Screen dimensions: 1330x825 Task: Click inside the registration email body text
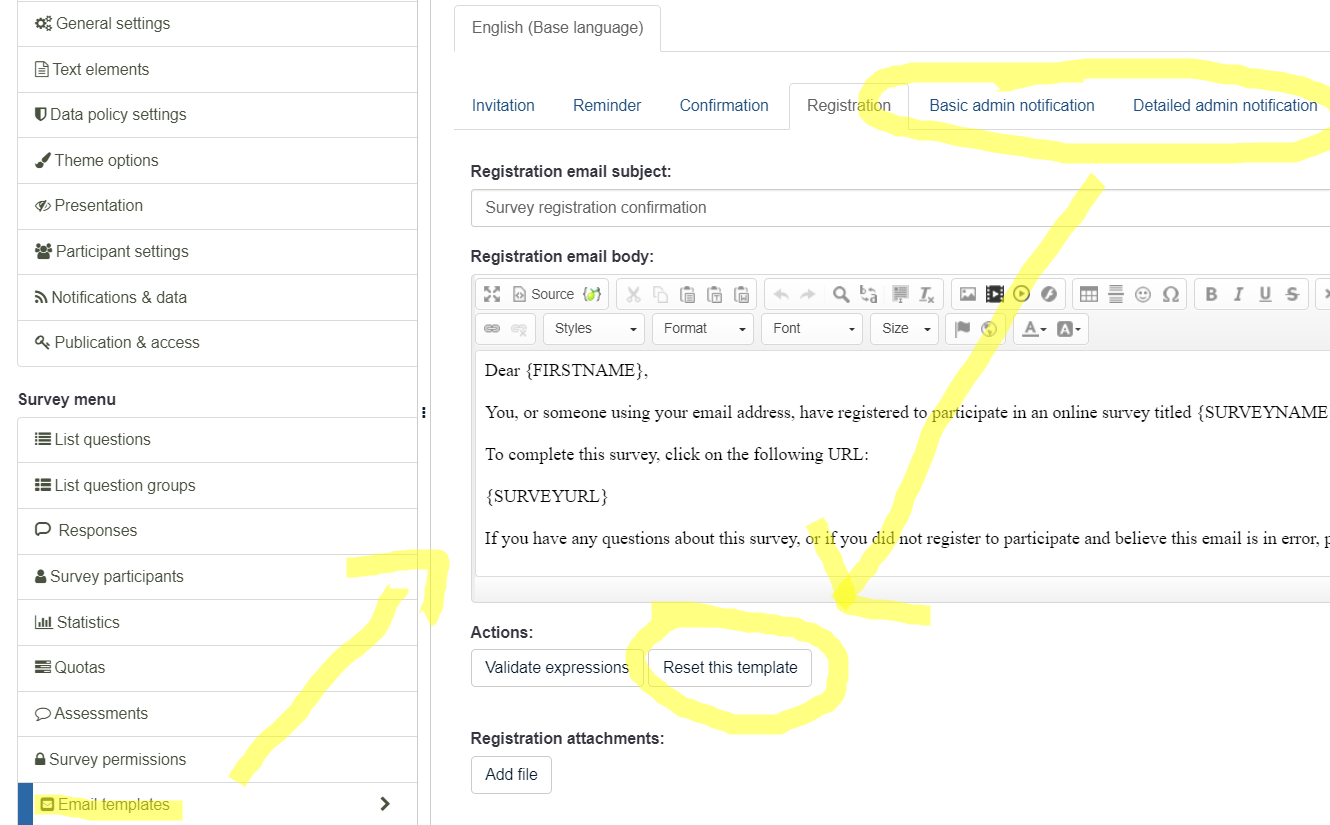click(902, 463)
